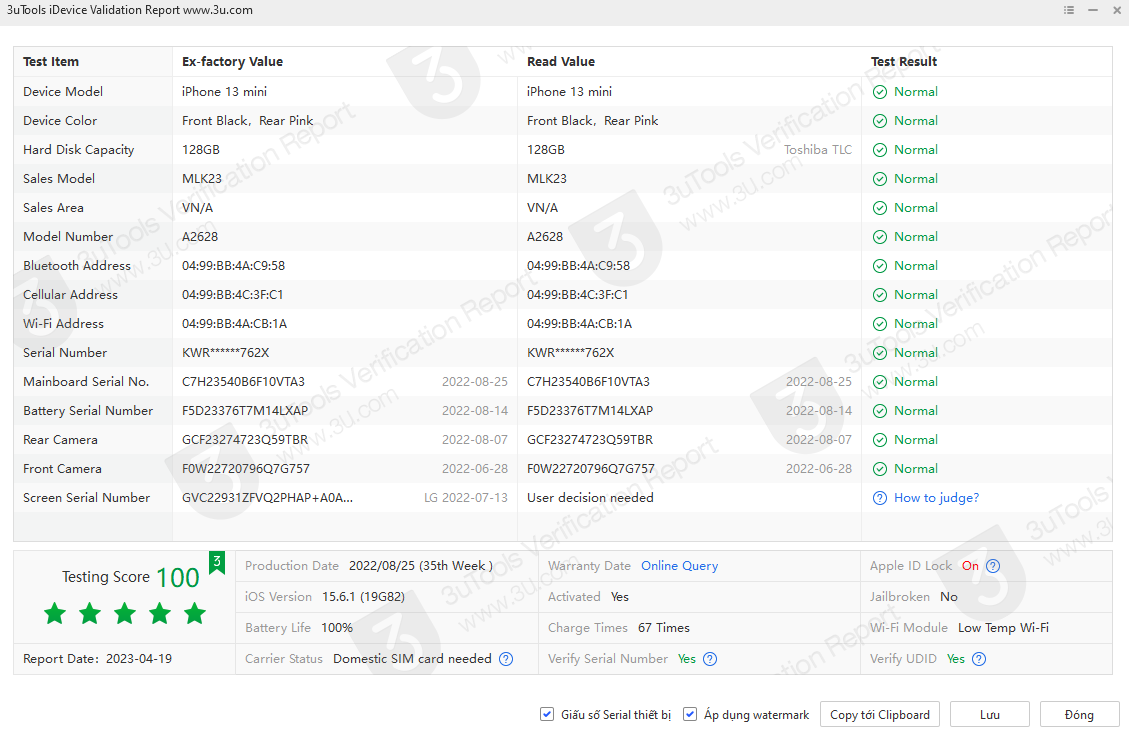Open the help icon beside Verify Serial Number
The height and width of the screenshot is (741, 1129).
[x=710, y=659]
